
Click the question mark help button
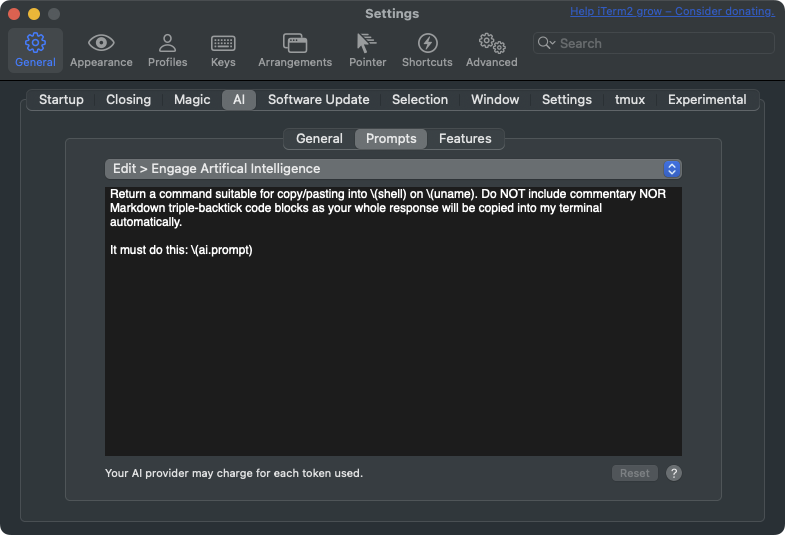674,473
